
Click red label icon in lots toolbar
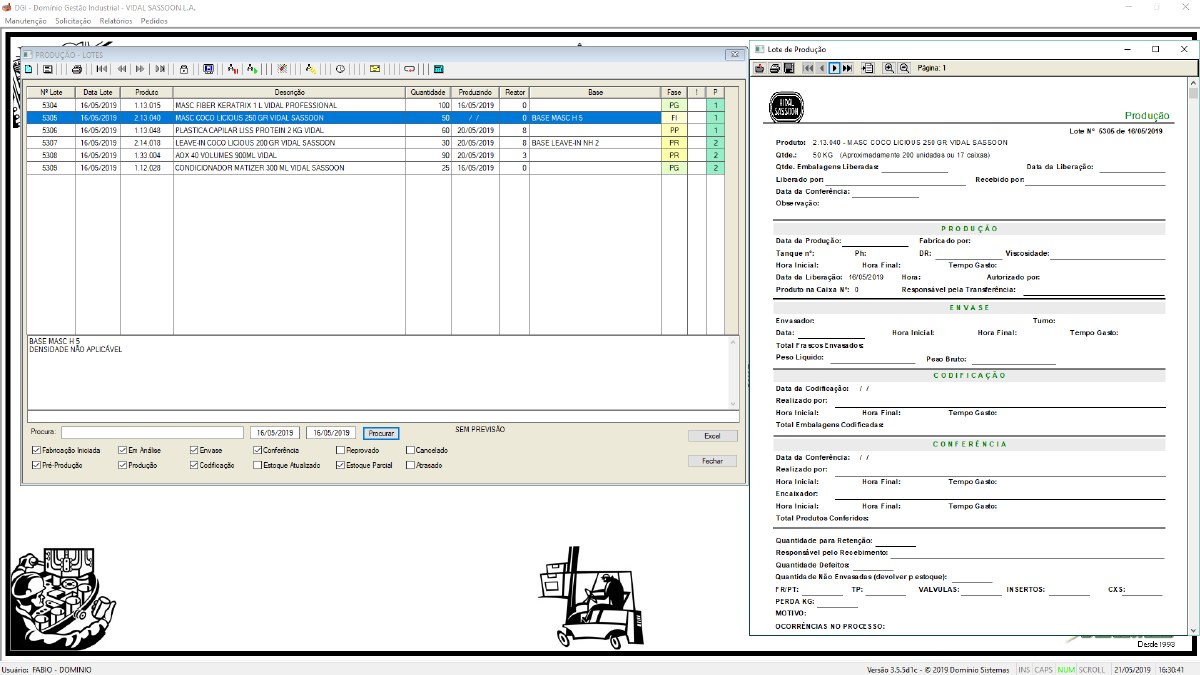click(410, 69)
